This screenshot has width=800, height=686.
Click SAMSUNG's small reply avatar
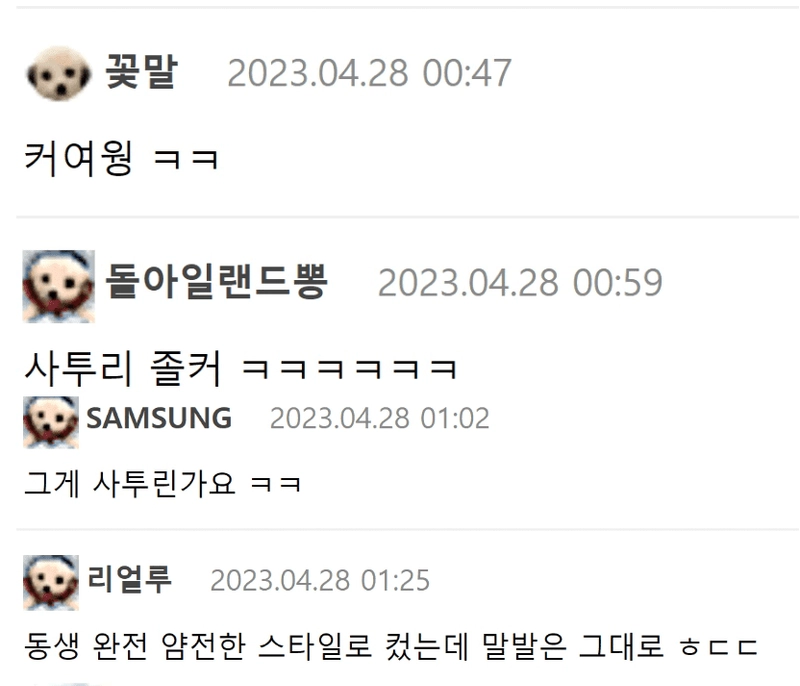pyautogui.click(x=51, y=422)
